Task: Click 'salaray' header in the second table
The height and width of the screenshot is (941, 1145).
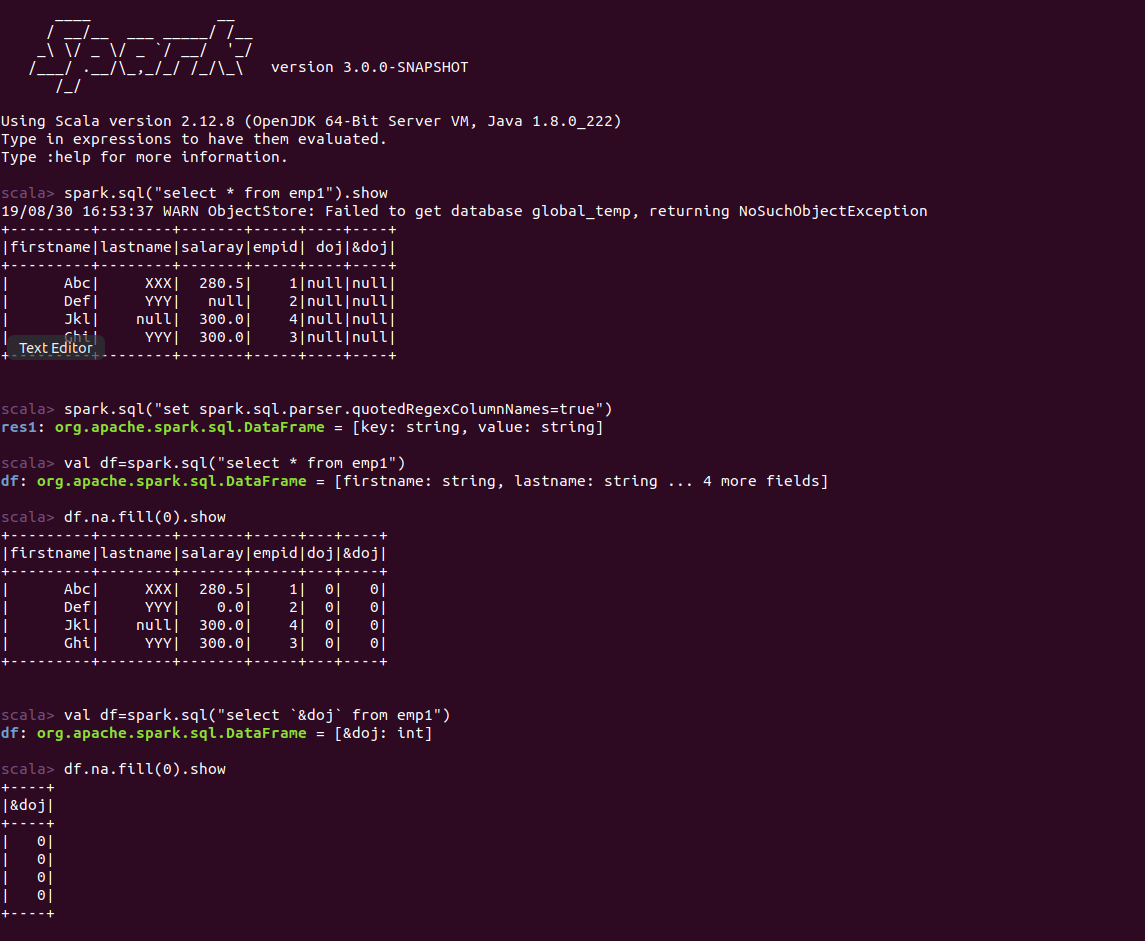Action: tap(212, 553)
